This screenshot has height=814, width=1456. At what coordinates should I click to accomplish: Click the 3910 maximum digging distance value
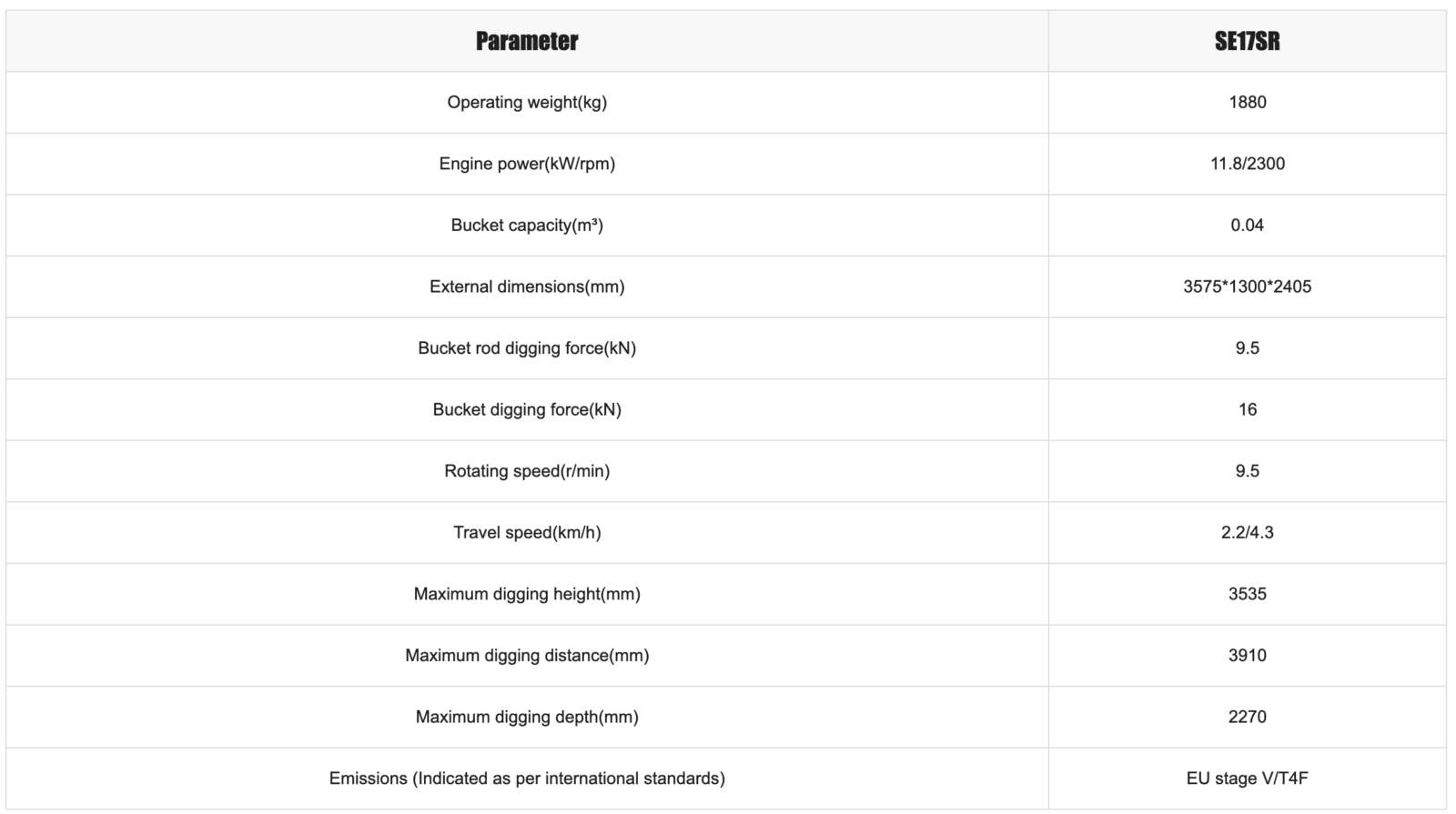pos(1247,655)
